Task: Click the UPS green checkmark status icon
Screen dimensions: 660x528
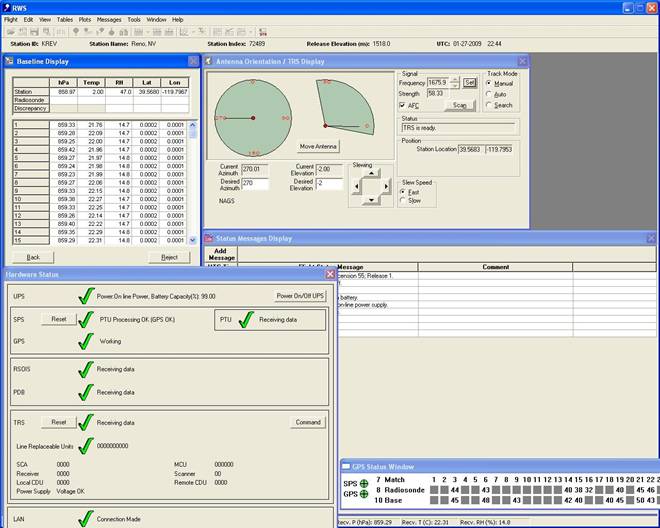Action: click(x=85, y=296)
